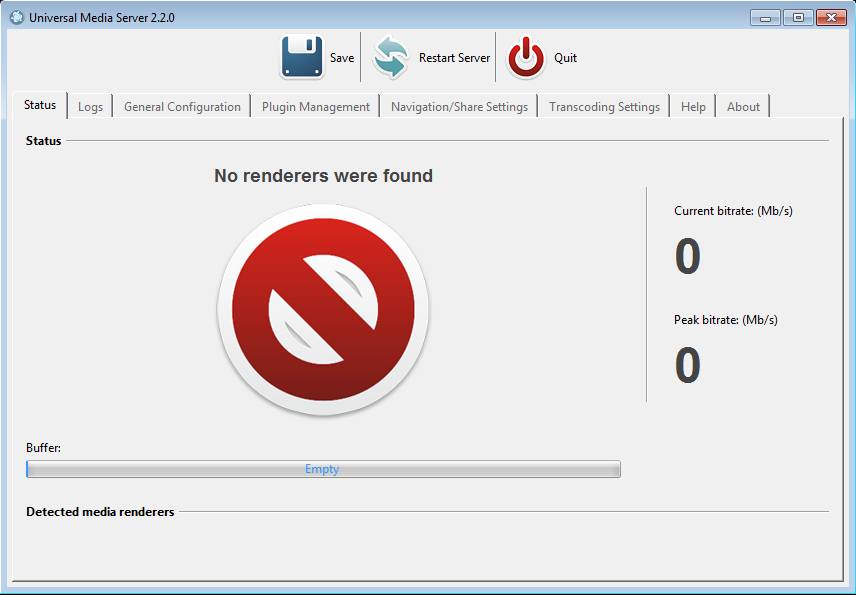Click the red power Quit icon
This screenshot has height=595, width=856.
click(x=526, y=58)
